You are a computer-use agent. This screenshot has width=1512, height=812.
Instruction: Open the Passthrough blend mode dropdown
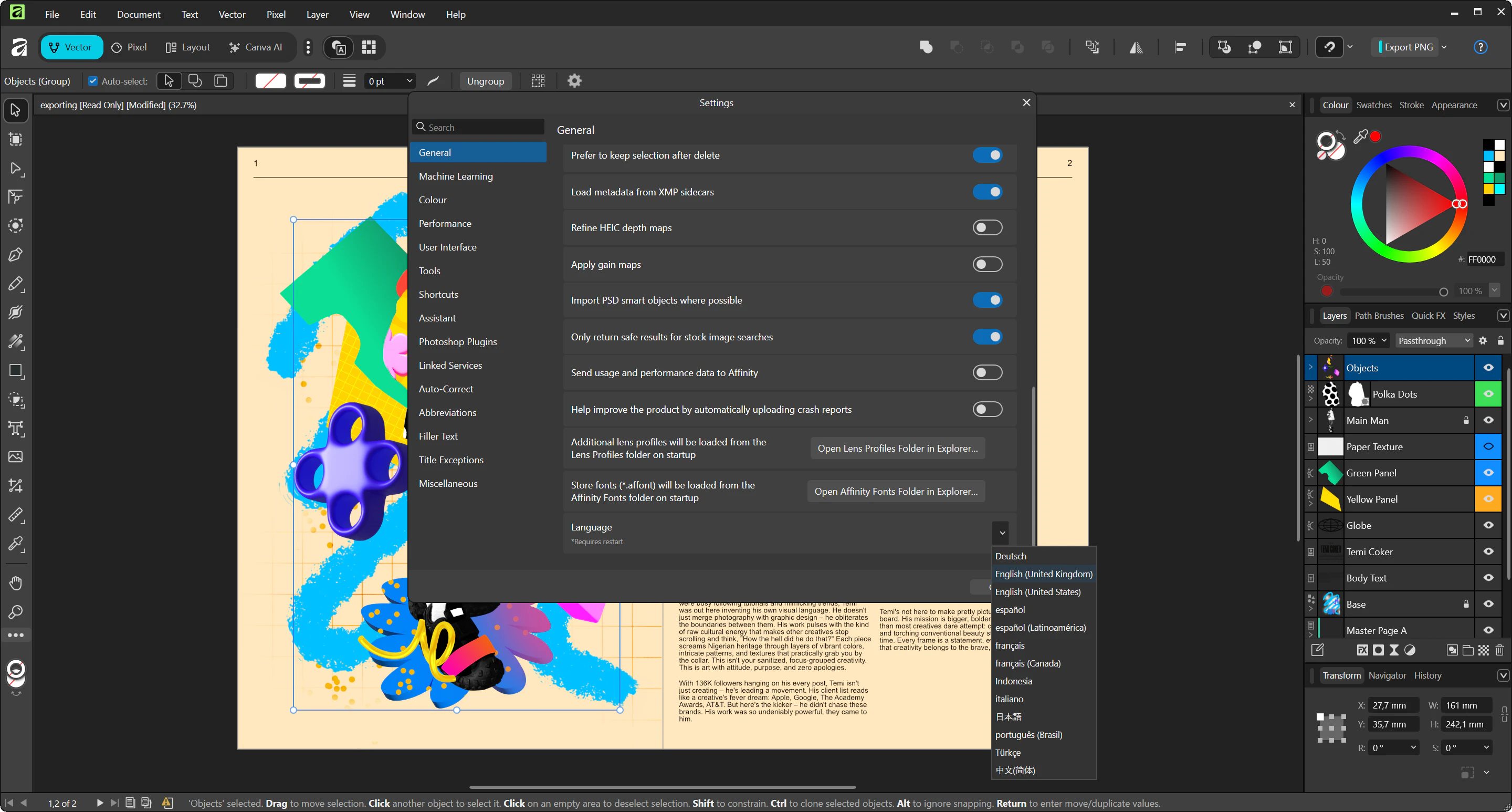[x=1433, y=340]
